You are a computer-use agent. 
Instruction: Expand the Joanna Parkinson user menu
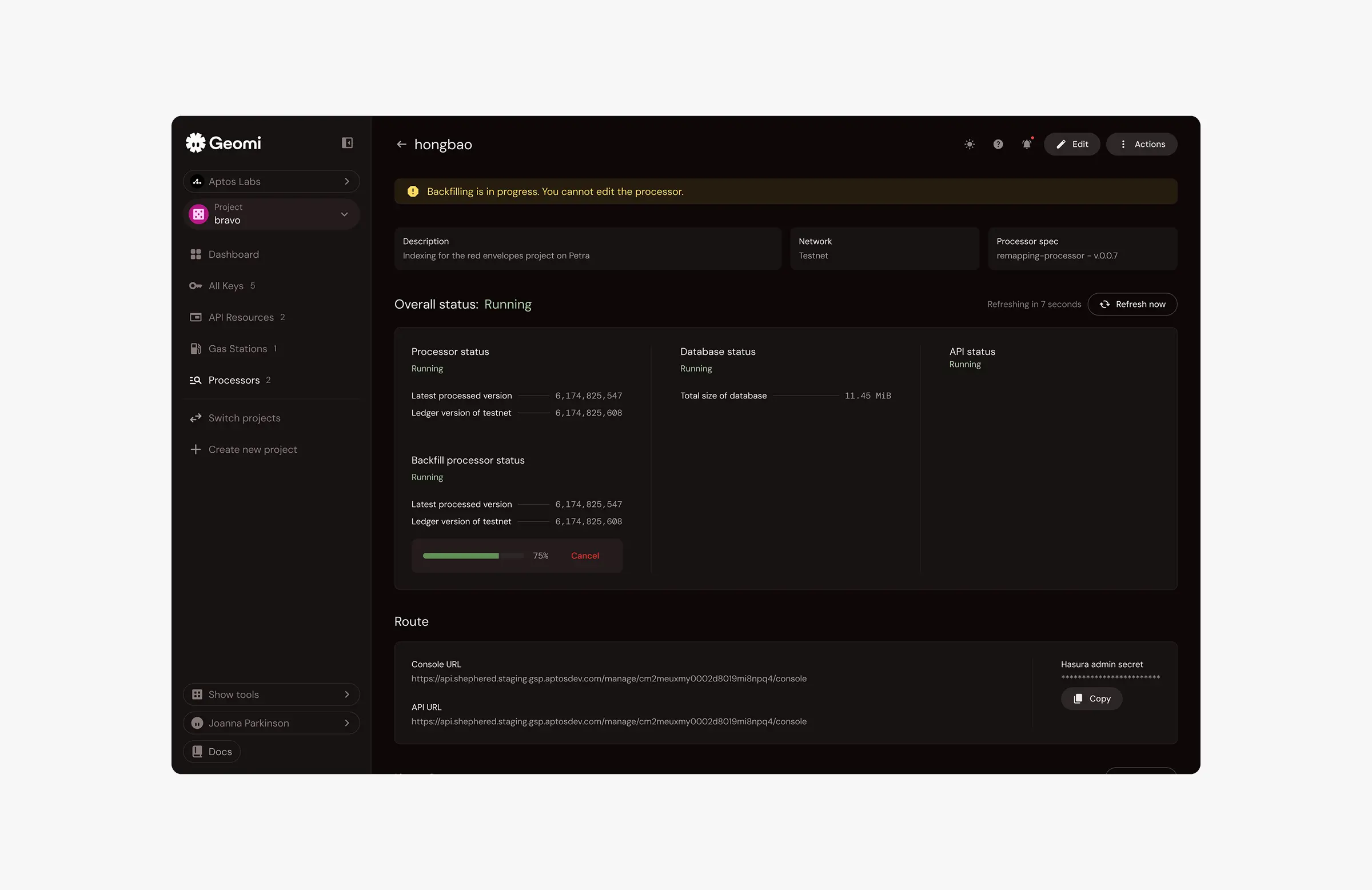click(x=271, y=723)
